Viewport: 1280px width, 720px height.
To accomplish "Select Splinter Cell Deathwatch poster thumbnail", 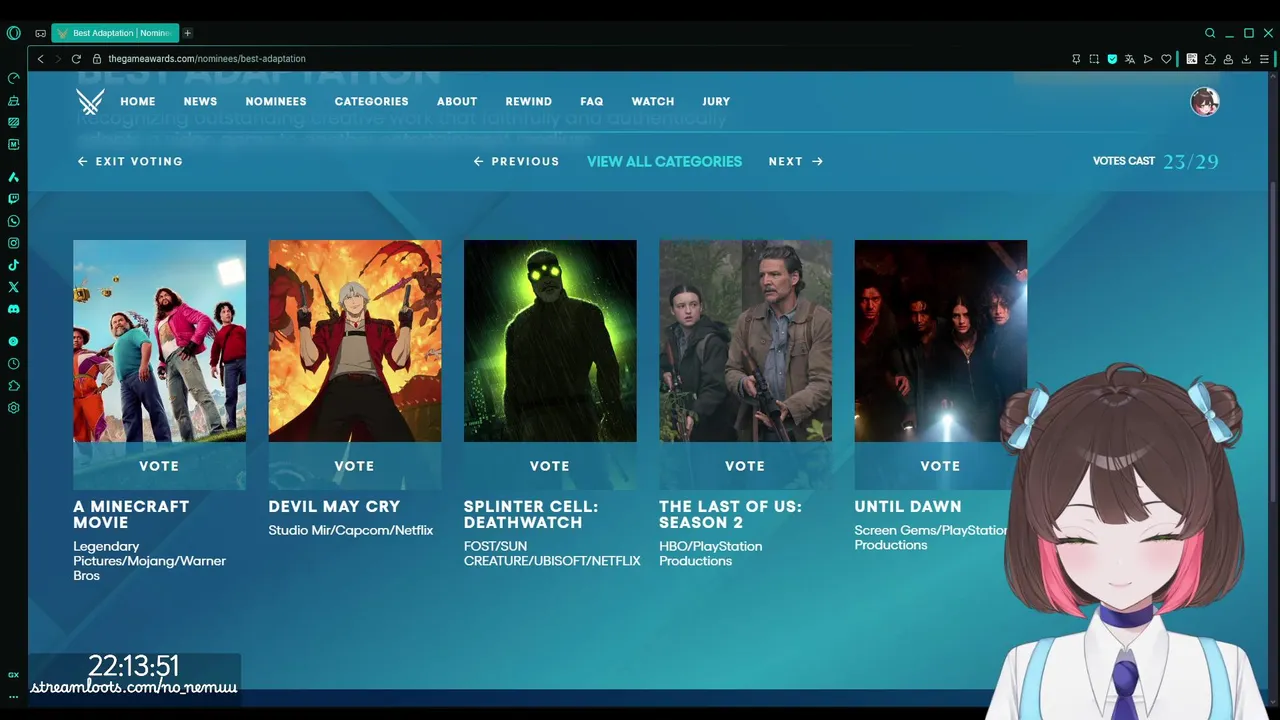I will pos(550,341).
